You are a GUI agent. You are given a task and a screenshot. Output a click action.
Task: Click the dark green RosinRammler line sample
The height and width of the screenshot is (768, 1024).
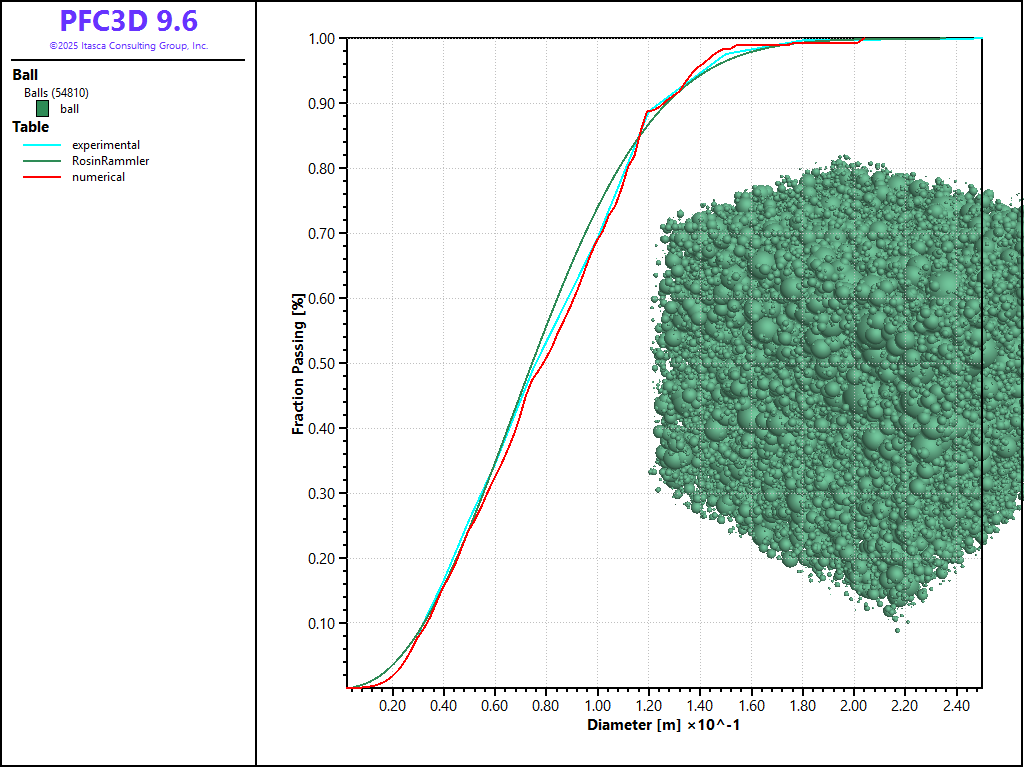pos(42,161)
